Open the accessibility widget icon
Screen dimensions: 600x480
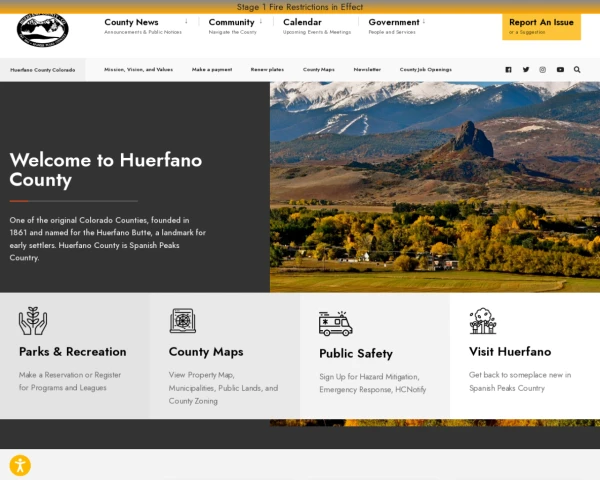20,465
